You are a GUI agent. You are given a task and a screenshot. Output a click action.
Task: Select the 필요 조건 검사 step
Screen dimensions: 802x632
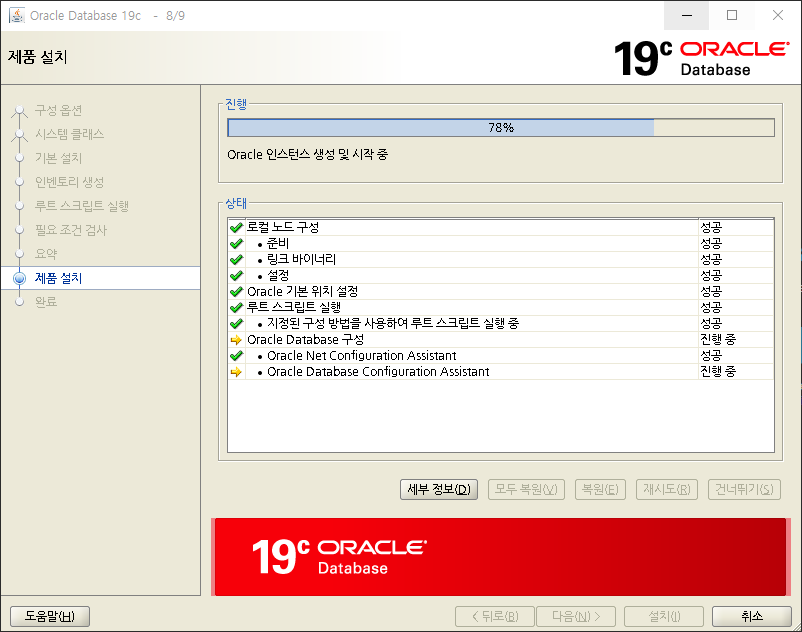71,230
